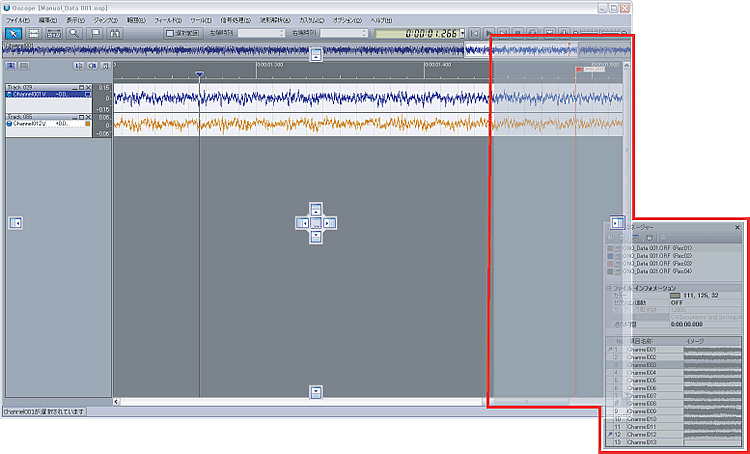Click the ruler measurement tool icon
This screenshot has width=750, height=454.
pyautogui.click(x=55, y=33)
